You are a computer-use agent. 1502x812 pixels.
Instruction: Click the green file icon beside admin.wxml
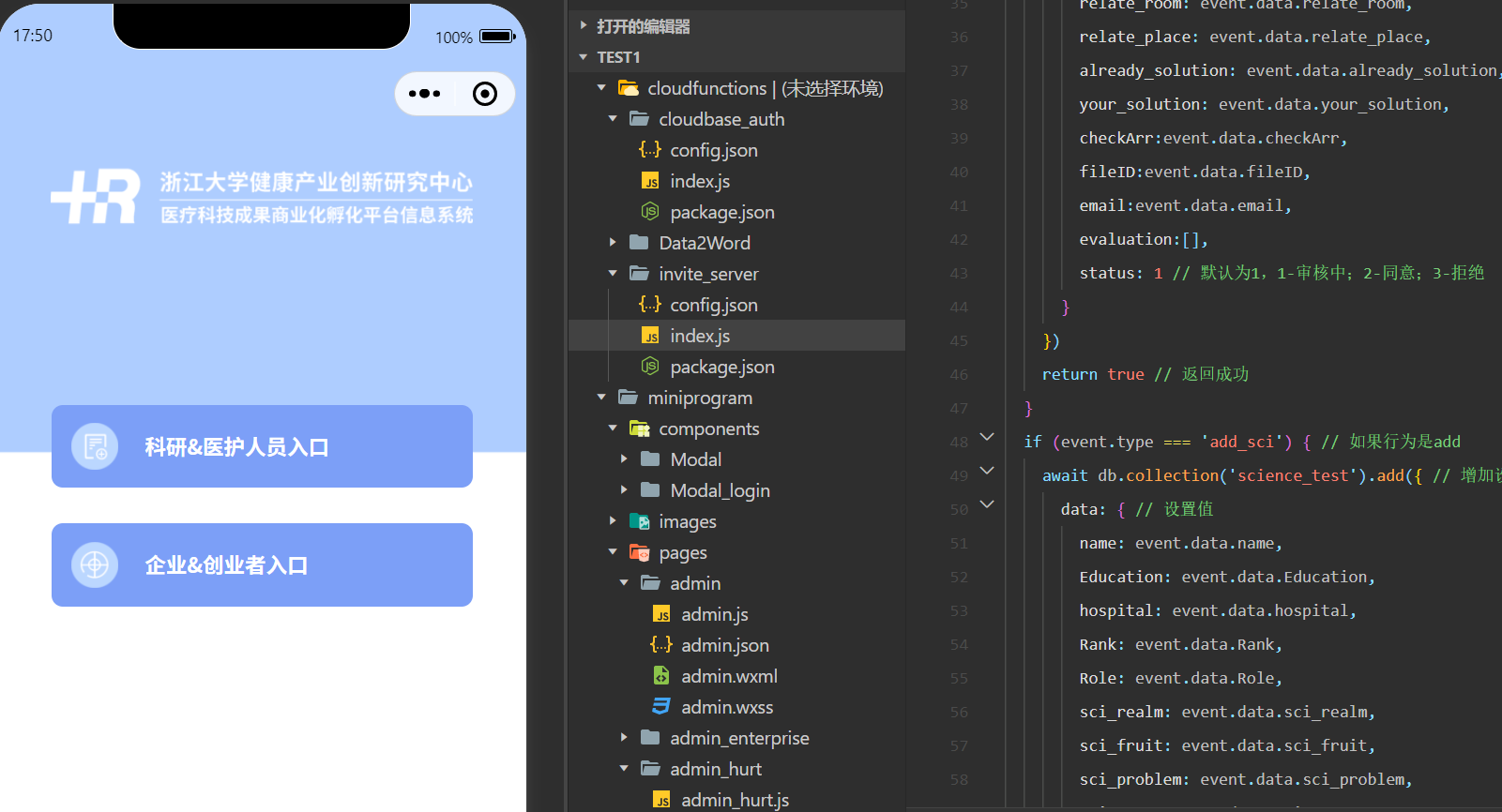[x=661, y=676]
